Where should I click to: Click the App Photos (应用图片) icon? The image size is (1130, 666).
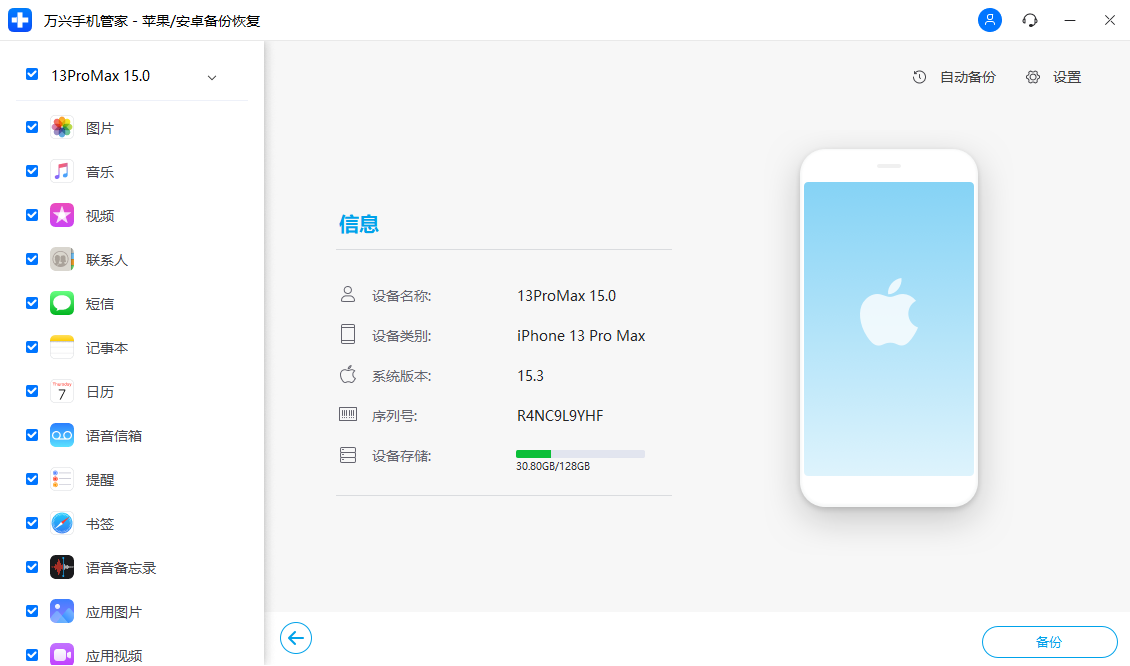(x=62, y=611)
